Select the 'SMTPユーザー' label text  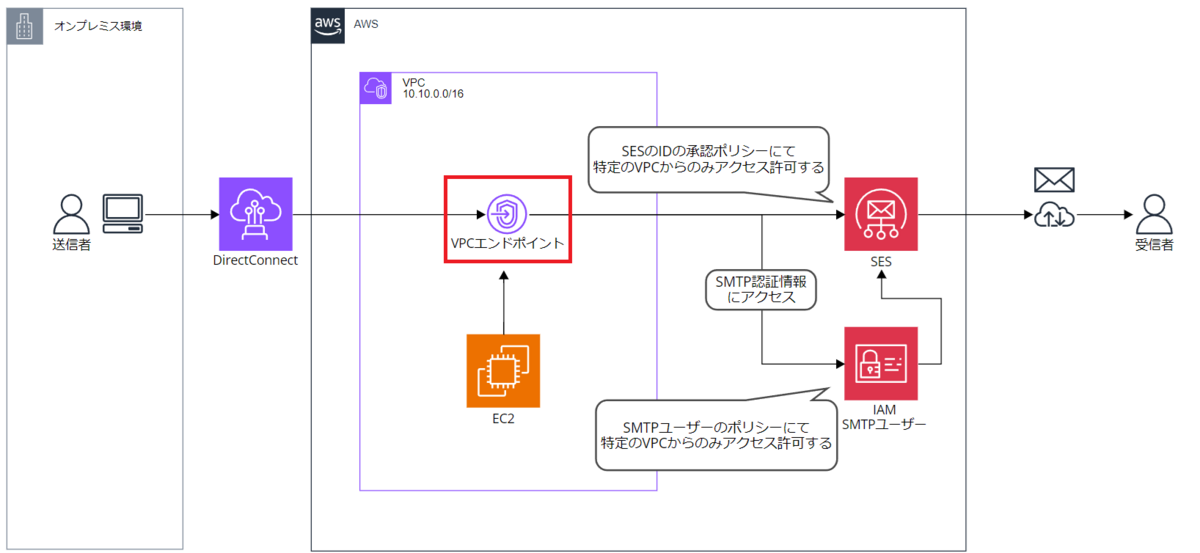pyautogui.click(x=884, y=424)
